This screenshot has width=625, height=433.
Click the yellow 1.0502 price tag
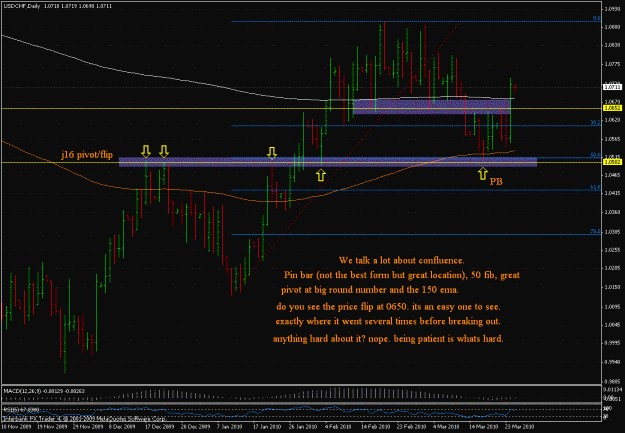(613, 162)
